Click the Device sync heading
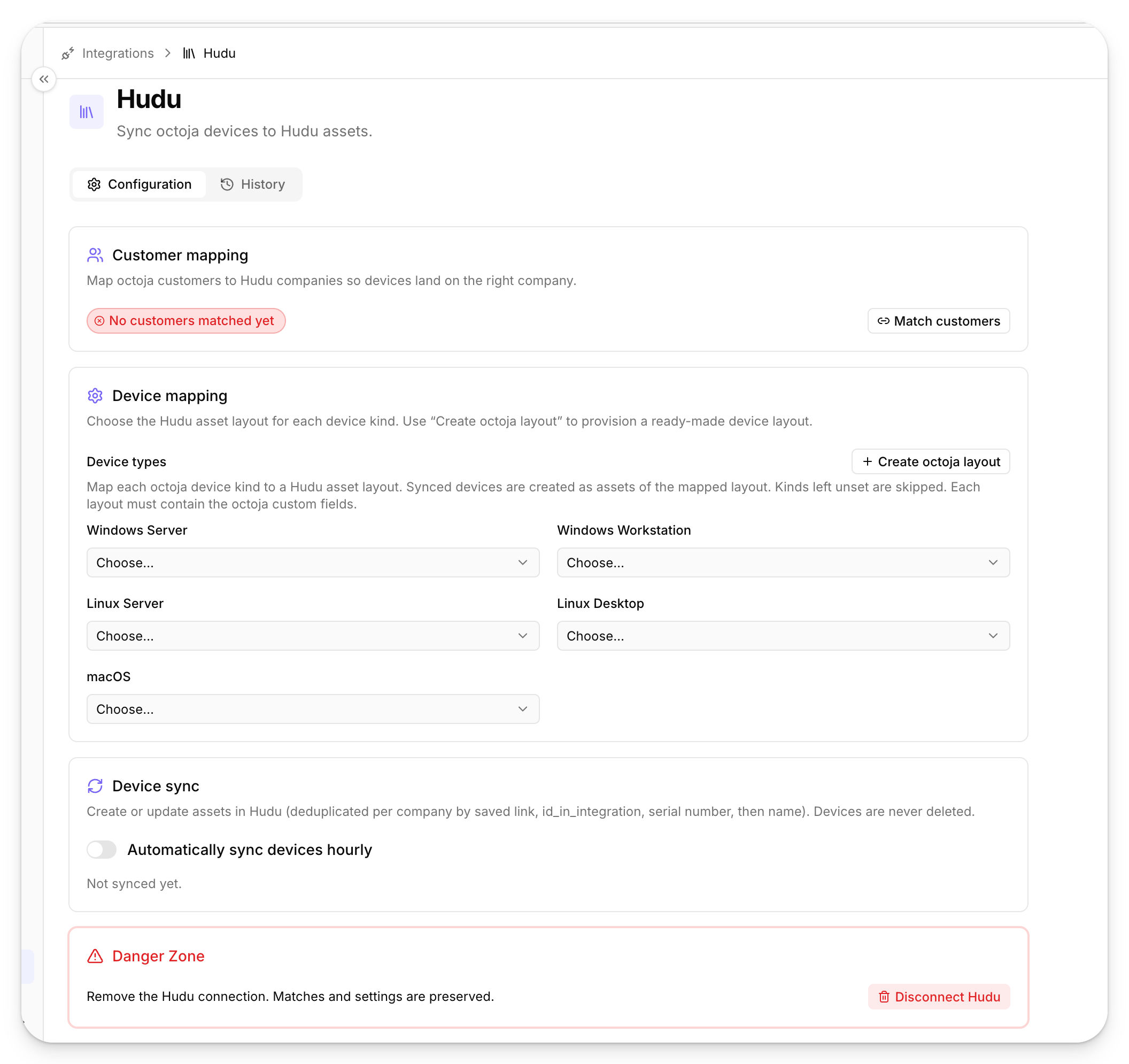1129x1064 pixels. point(156,785)
